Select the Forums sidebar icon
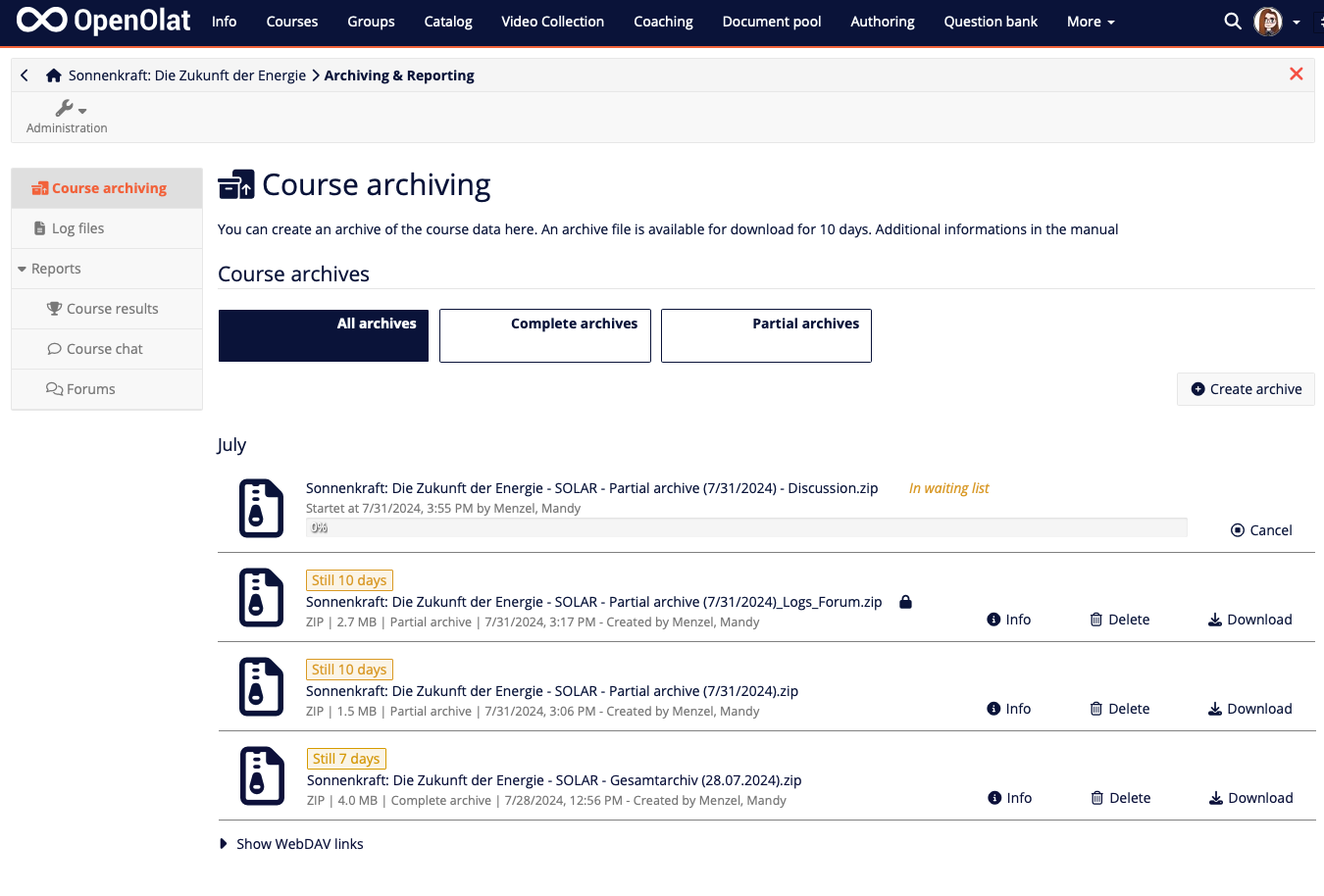Screen dimensions: 1324x896 coord(54,388)
